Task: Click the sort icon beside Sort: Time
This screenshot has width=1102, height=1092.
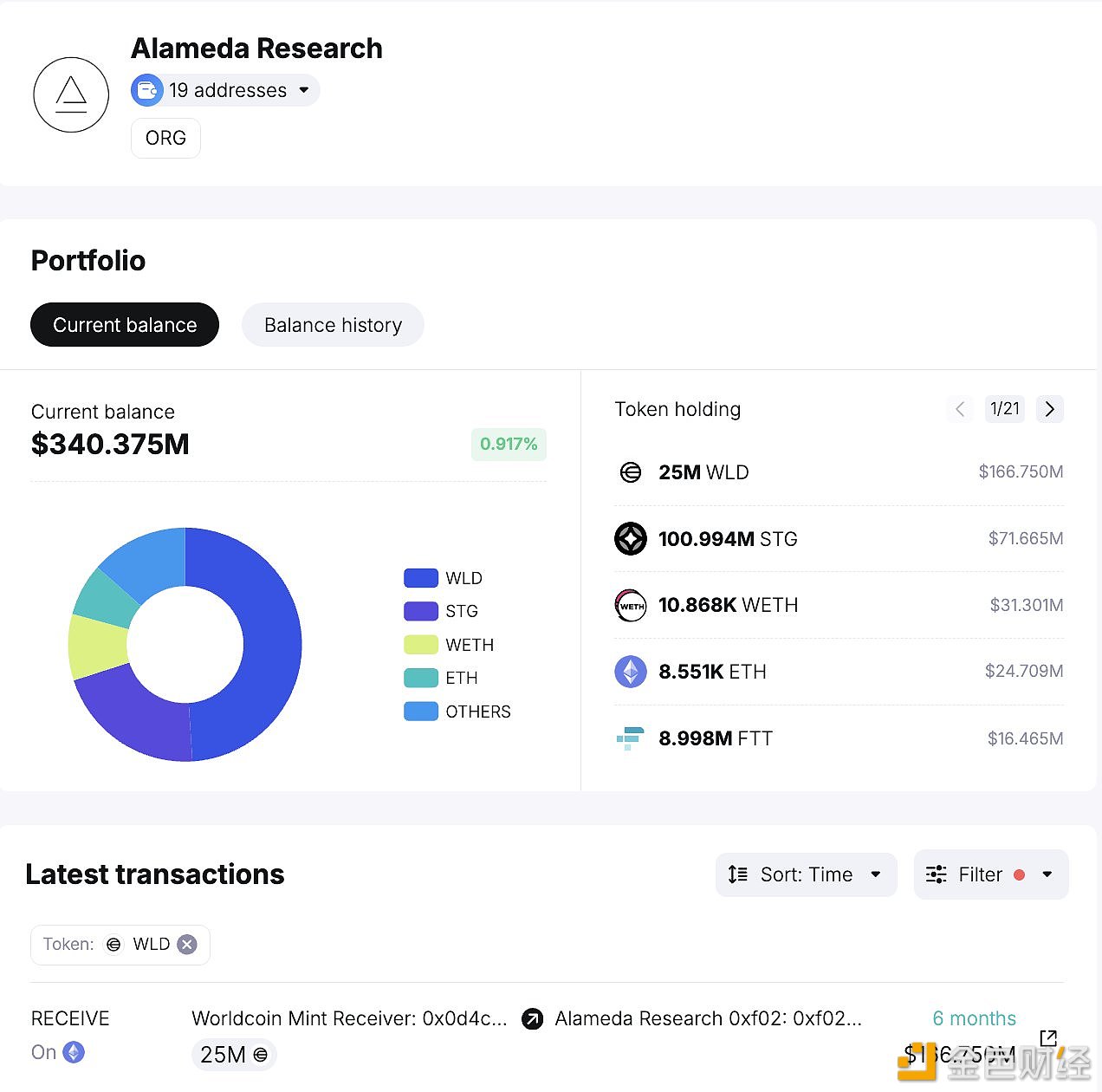Action: point(738,874)
